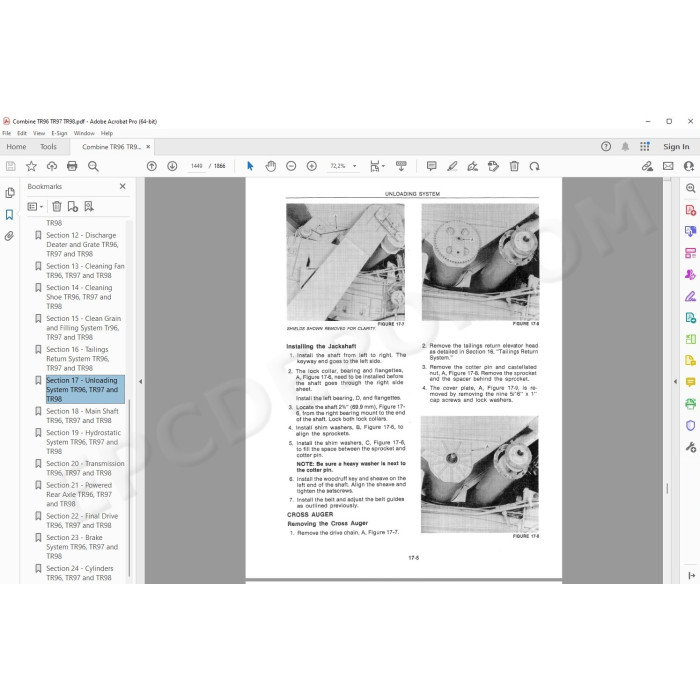Switch to the Home tab
The width and height of the screenshot is (700, 700).
(16, 147)
